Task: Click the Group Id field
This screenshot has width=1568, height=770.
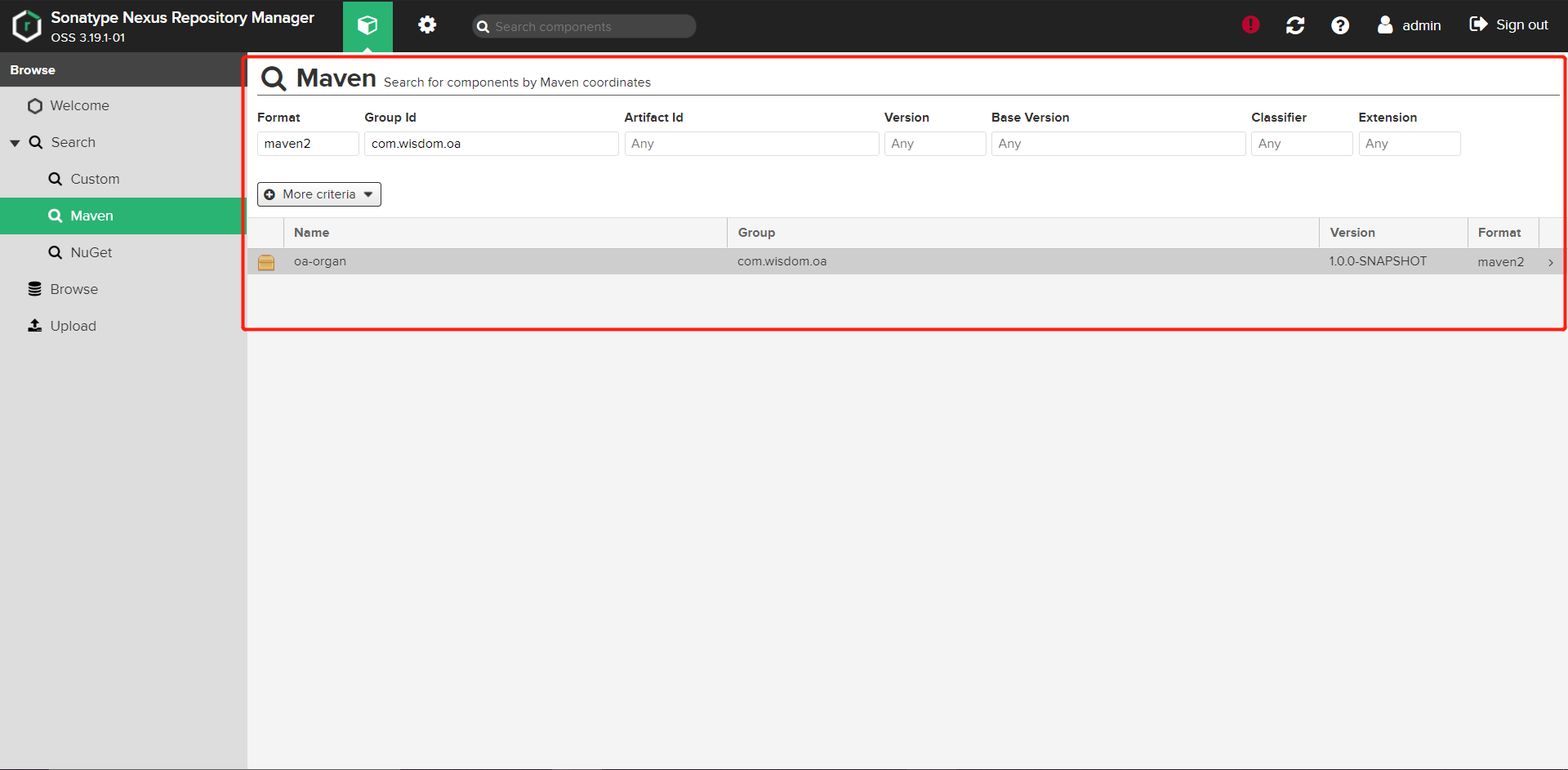Action: (491, 144)
